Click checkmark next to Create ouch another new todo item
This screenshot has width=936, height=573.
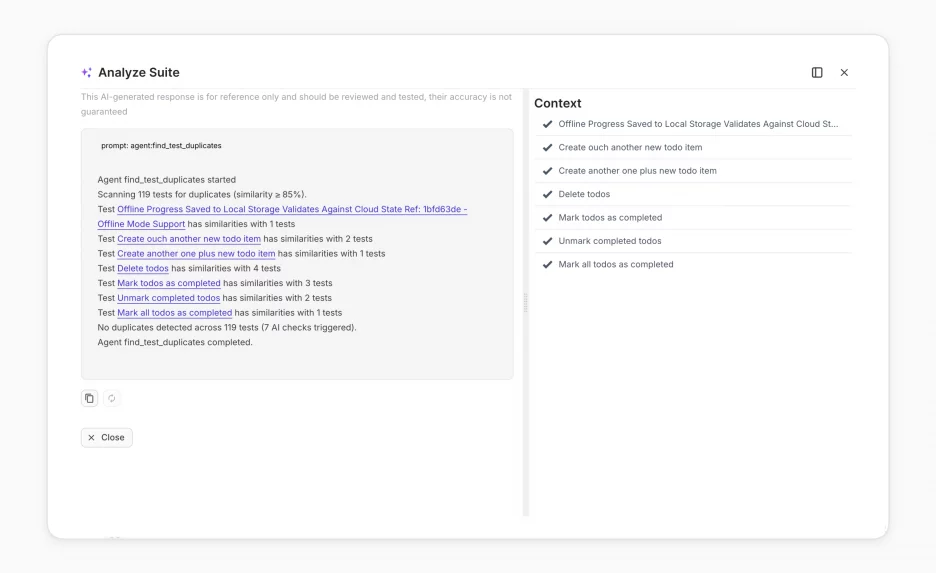547,147
